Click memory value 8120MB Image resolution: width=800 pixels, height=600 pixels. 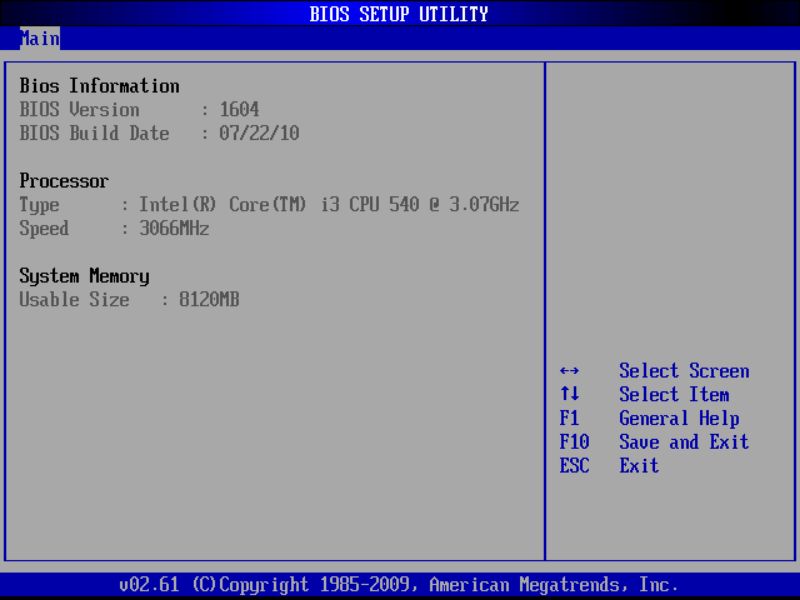(x=209, y=299)
